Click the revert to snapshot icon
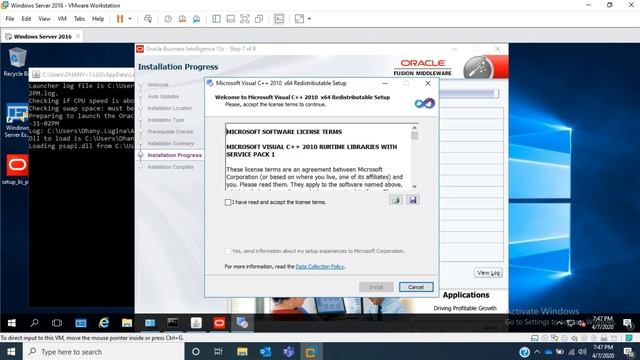Screen dimensions: 640x360 (182, 19)
